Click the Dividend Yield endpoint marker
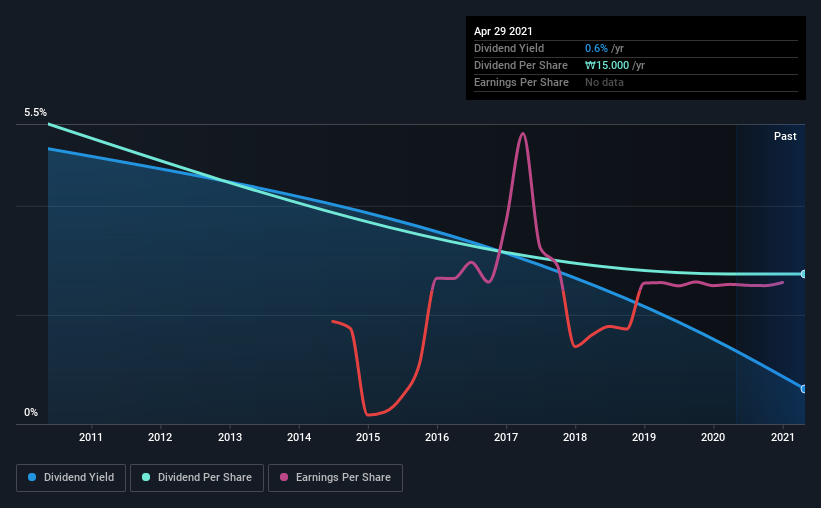Viewport: 821px width, 508px height. click(803, 389)
